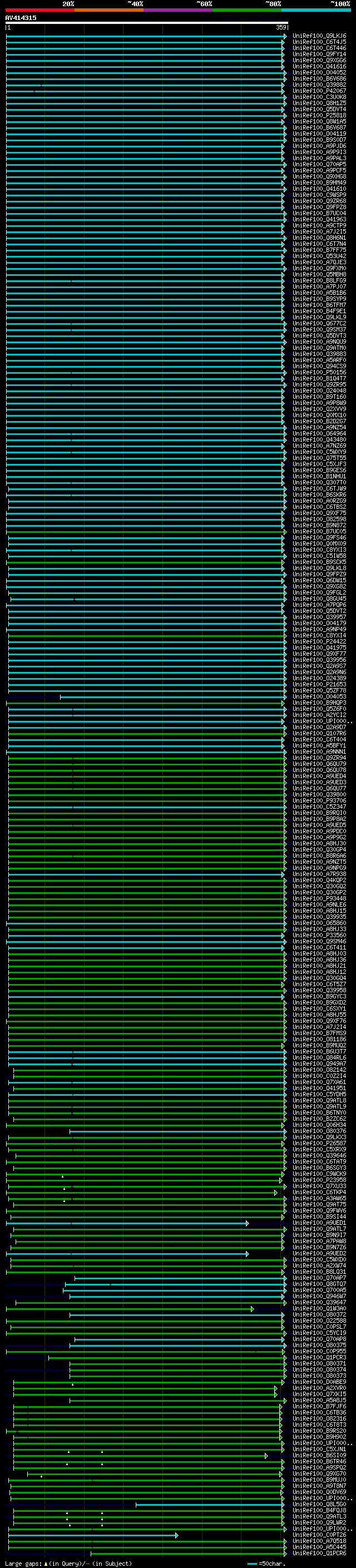The image size is (356, 1568).
Task: Click the alignment bar for UniRef100_B6V686
Action: click(146, 78)
